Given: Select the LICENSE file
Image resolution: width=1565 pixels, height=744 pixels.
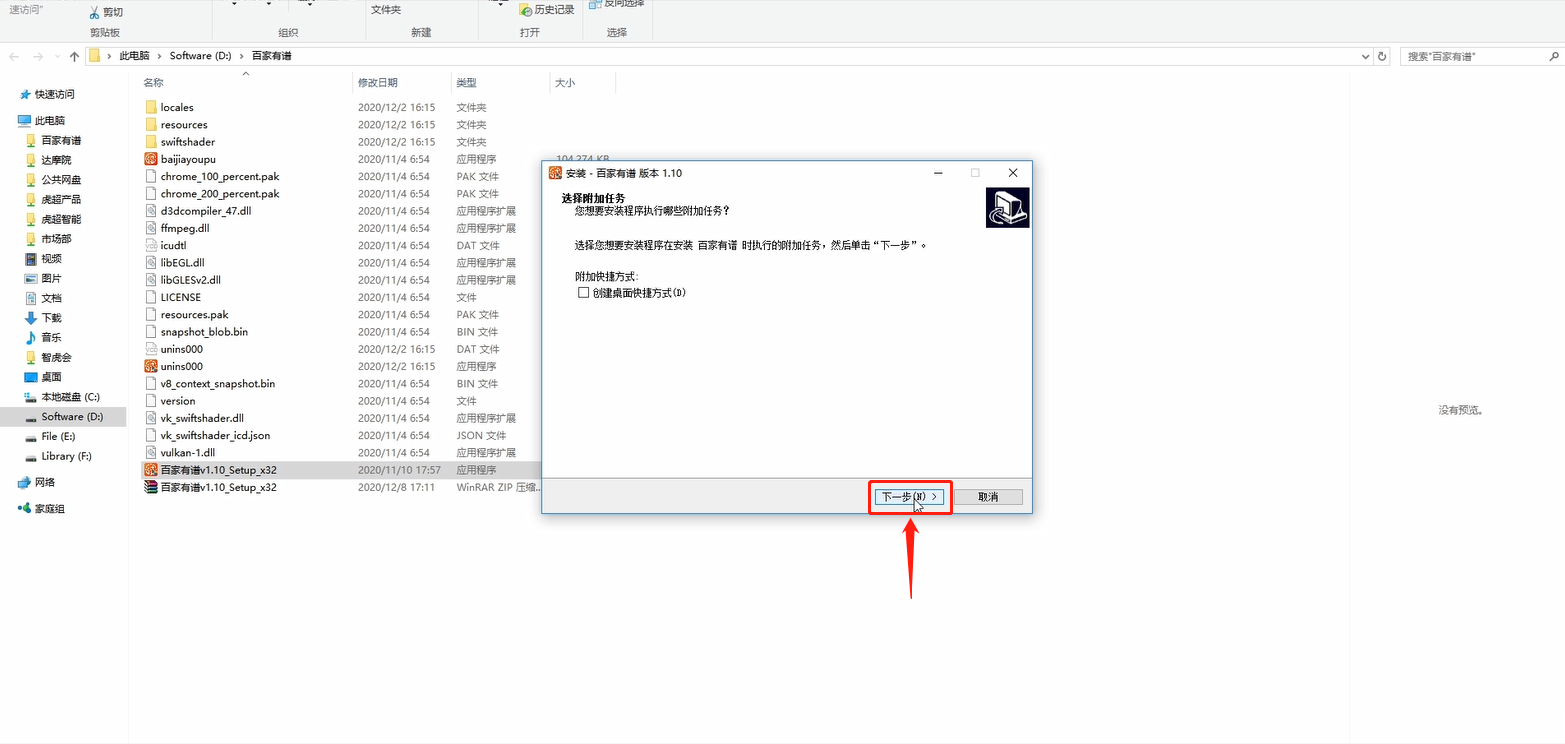Looking at the screenshot, I should [x=181, y=297].
